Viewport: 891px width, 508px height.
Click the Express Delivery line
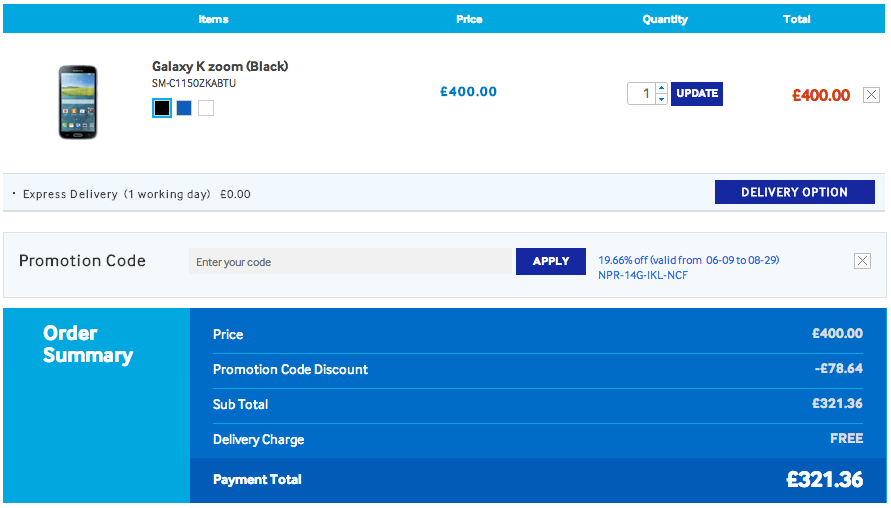tap(136, 194)
